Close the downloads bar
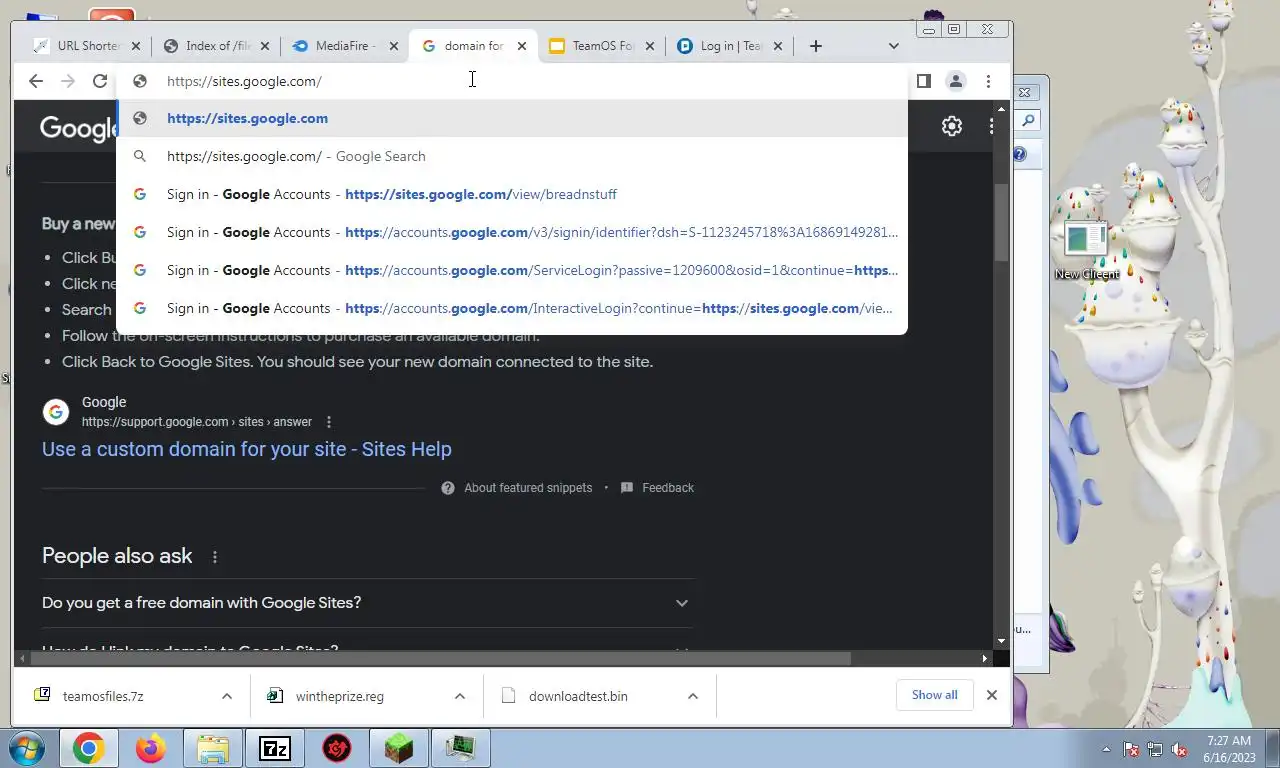 992,695
